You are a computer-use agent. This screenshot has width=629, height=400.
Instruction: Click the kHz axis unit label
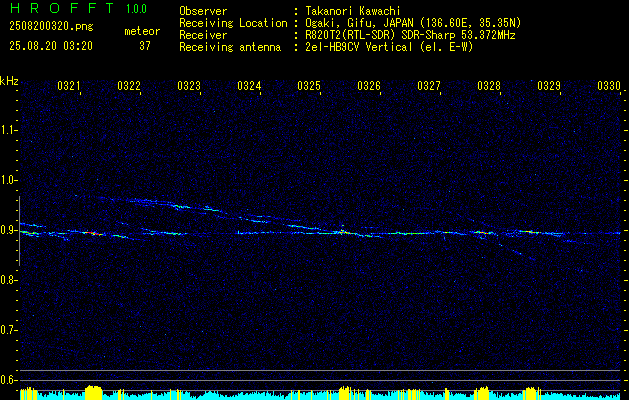[9, 81]
